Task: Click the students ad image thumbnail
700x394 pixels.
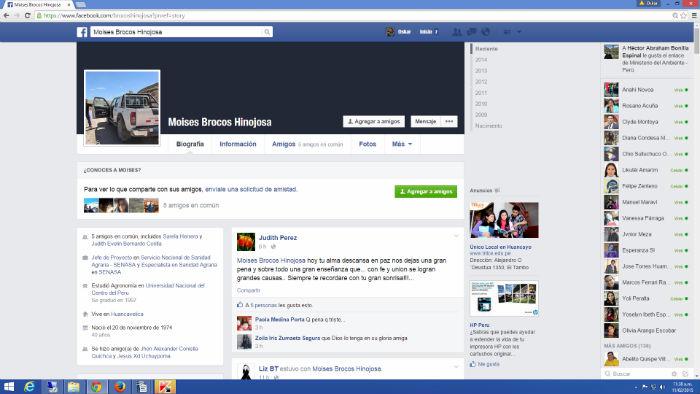Action: pos(504,220)
